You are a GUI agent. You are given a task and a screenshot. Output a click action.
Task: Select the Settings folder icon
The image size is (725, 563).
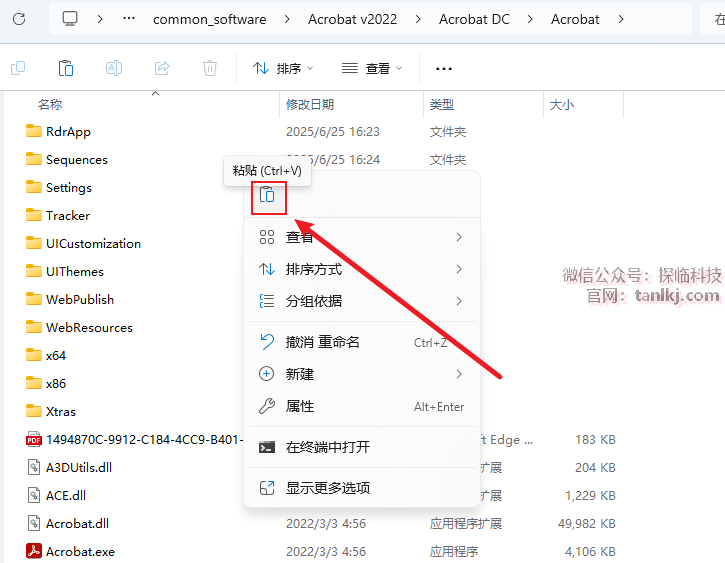click(33, 187)
